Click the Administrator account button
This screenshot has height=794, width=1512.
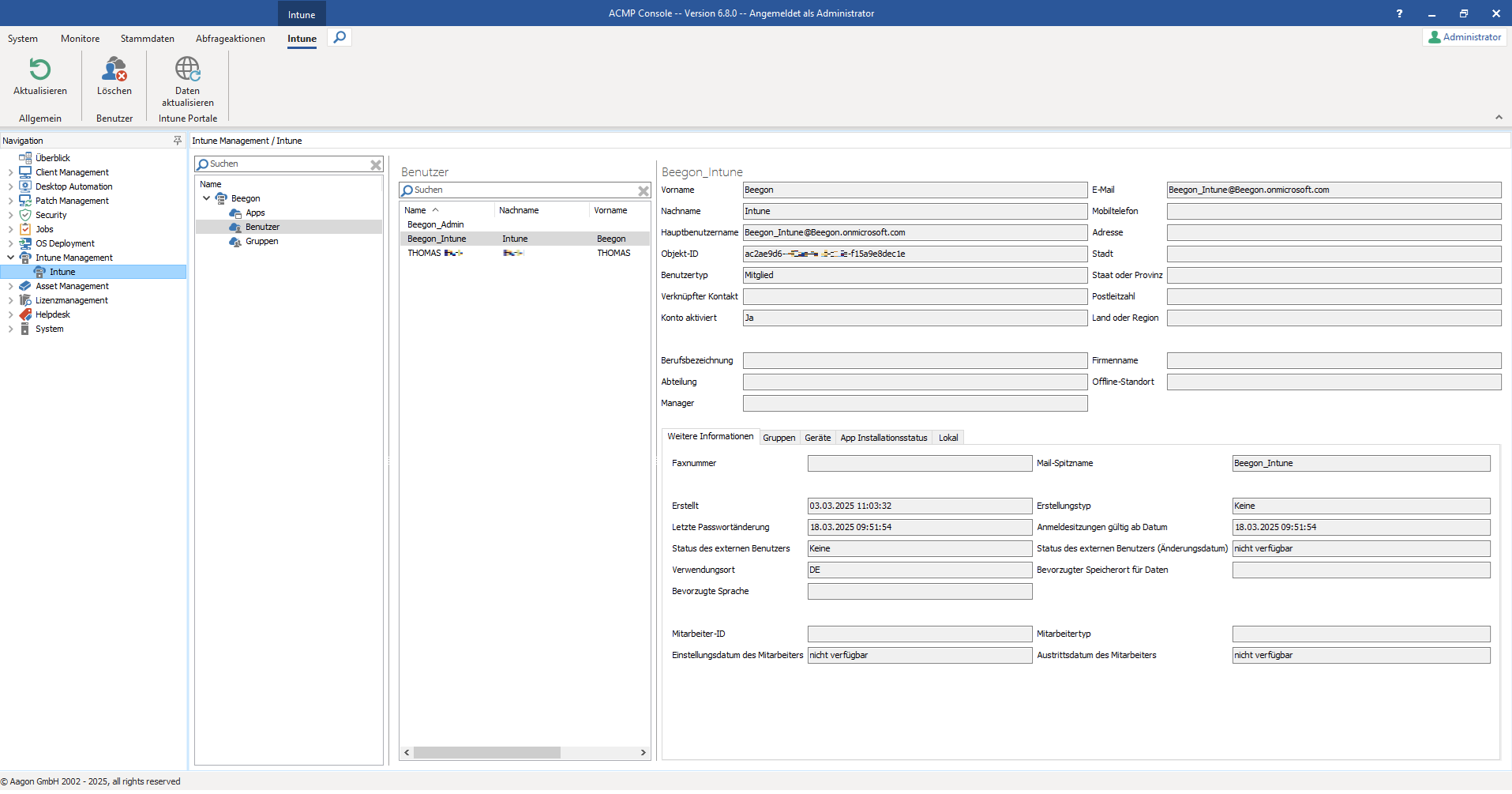click(1465, 37)
